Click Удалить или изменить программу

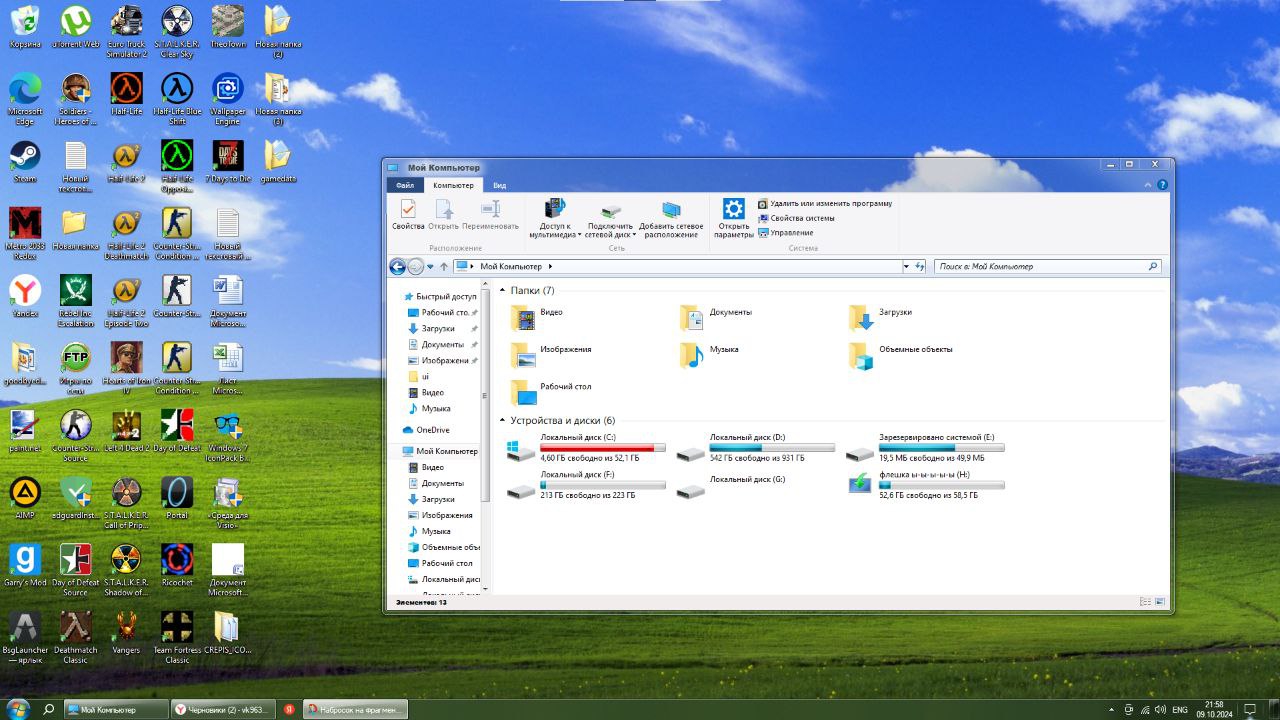[x=825, y=203]
